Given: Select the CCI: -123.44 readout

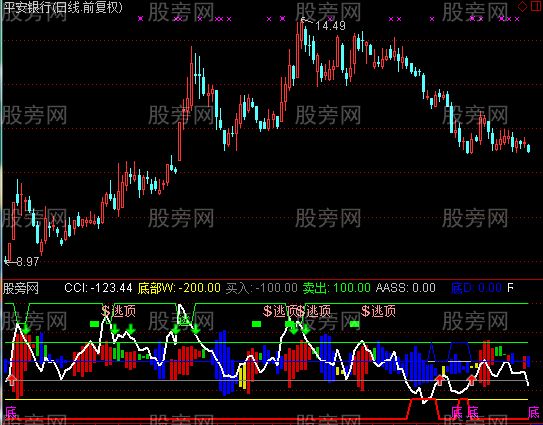Looking at the screenshot, I should [x=98, y=288].
